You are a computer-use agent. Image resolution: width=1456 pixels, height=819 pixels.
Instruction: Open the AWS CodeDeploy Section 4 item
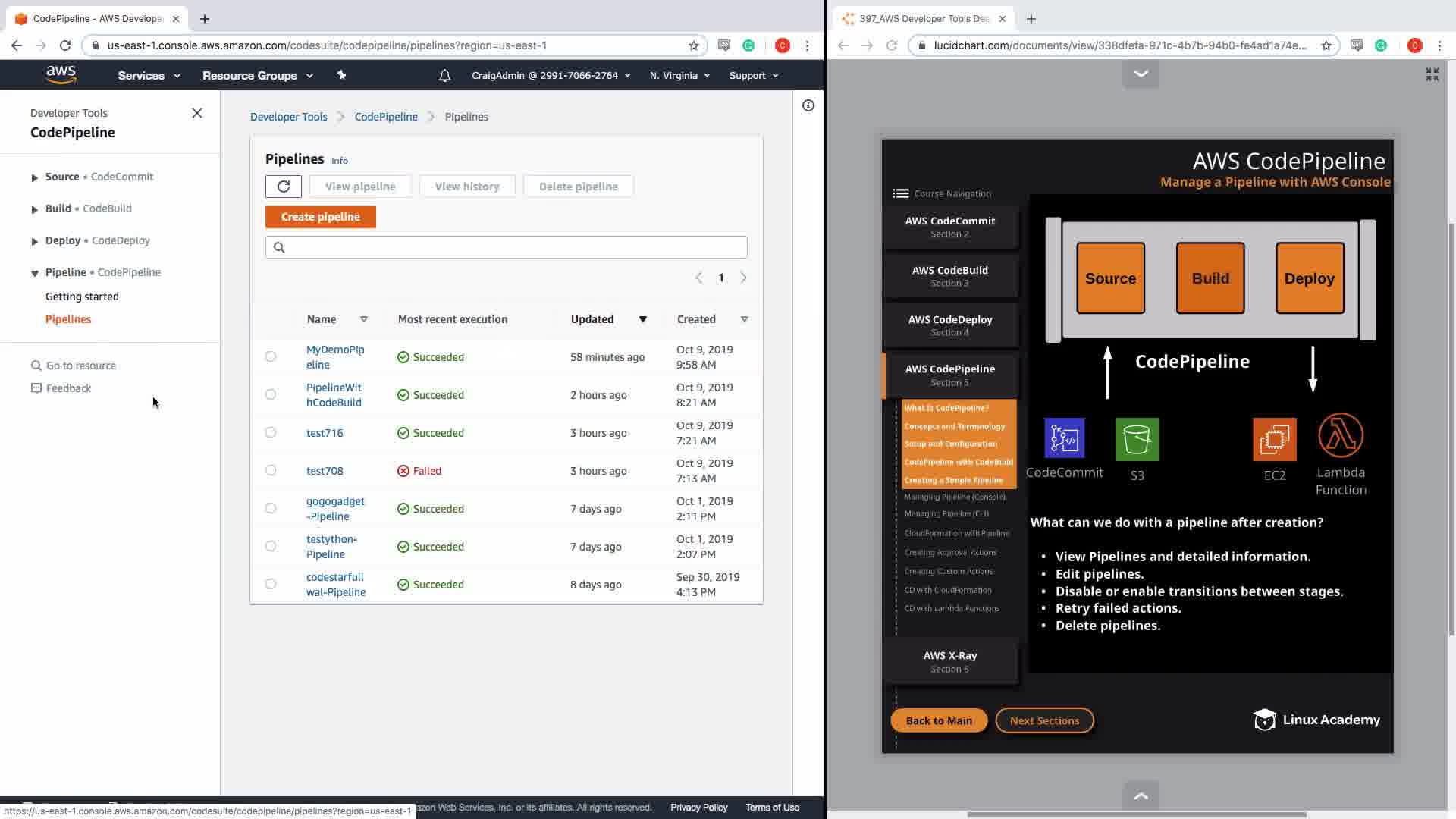click(949, 325)
